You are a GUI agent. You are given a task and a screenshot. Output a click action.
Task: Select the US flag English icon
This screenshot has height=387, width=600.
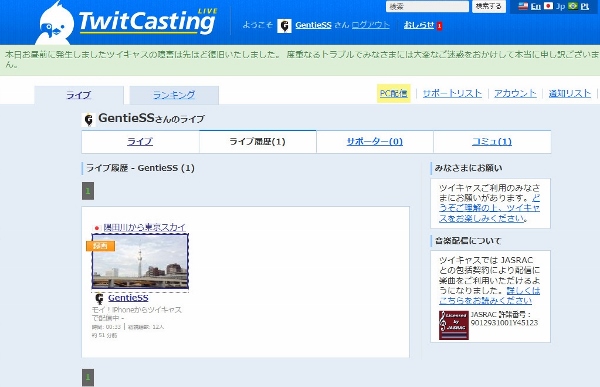click(523, 6)
